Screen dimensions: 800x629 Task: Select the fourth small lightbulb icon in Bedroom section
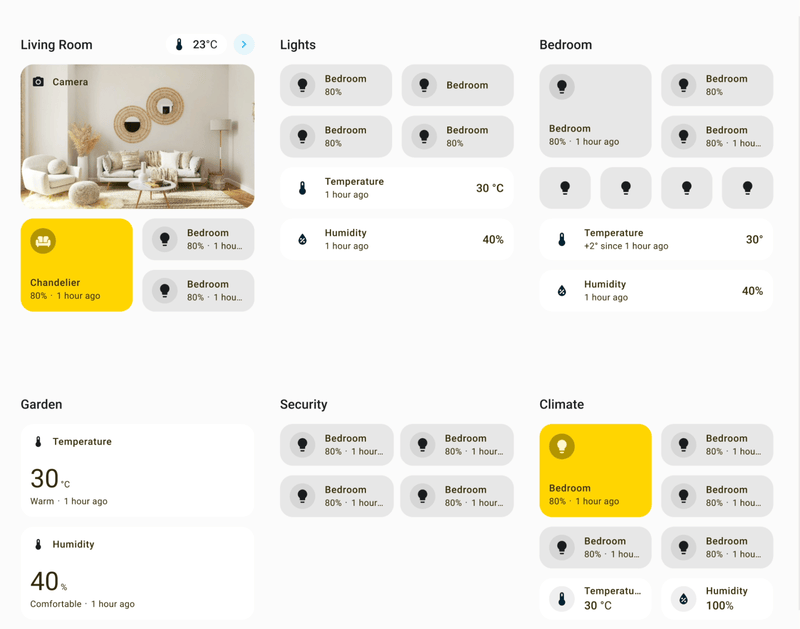point(747,187)
